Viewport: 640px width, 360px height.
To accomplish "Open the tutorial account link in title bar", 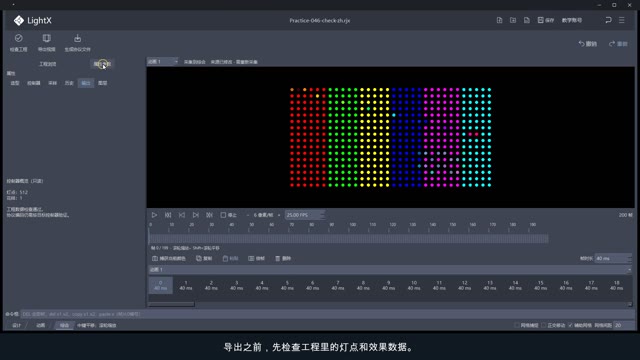I will click(571, 20).
